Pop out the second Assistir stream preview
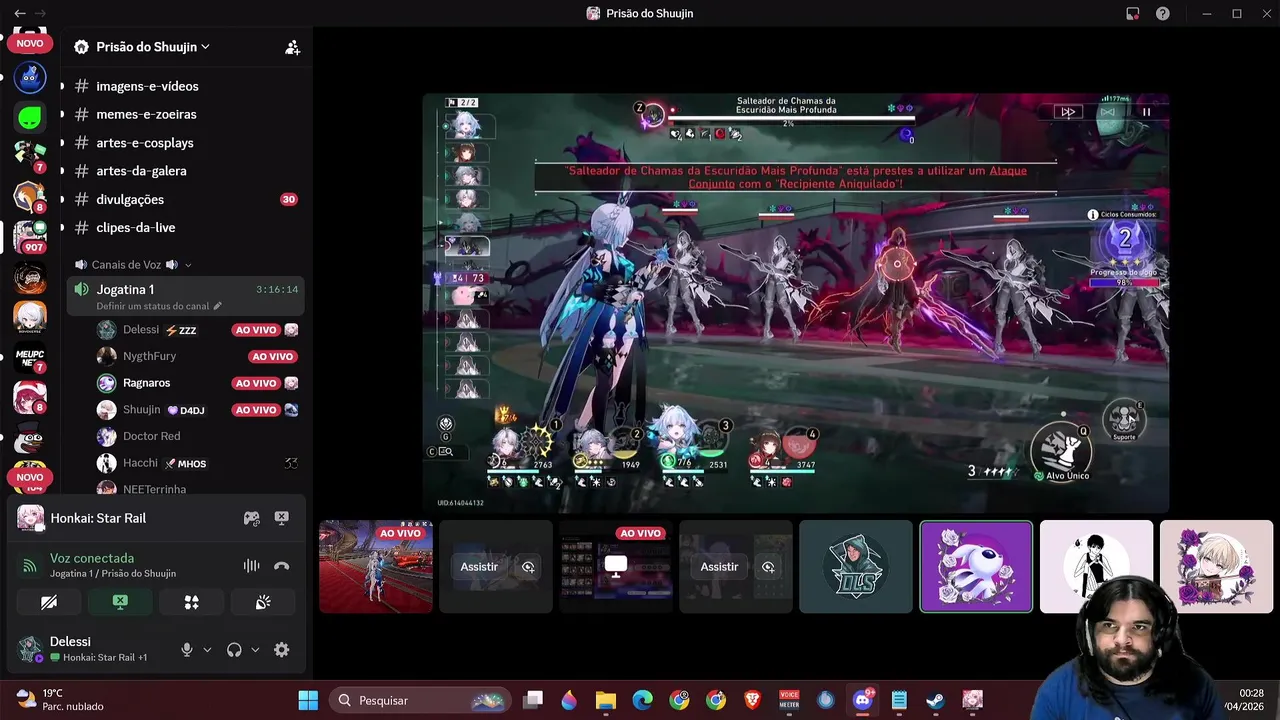This screenshot has width=1280, height=720. [768, 567]
